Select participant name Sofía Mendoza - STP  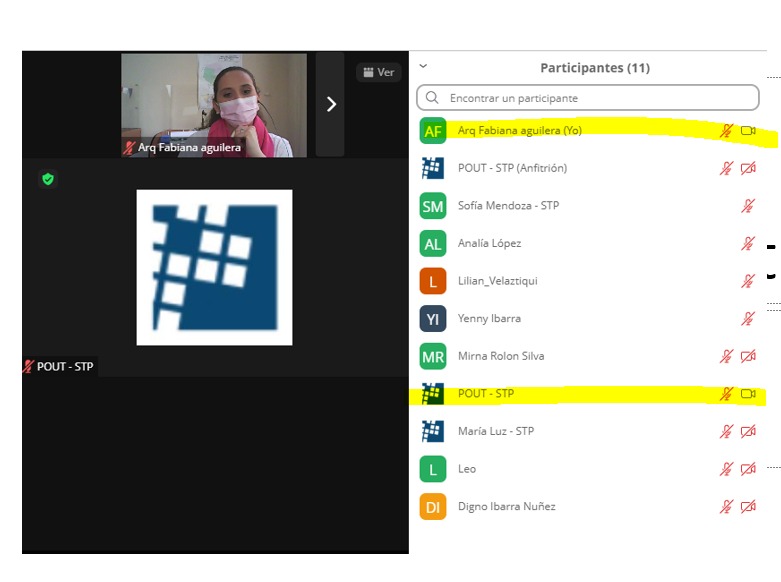(x=509, y=205)
